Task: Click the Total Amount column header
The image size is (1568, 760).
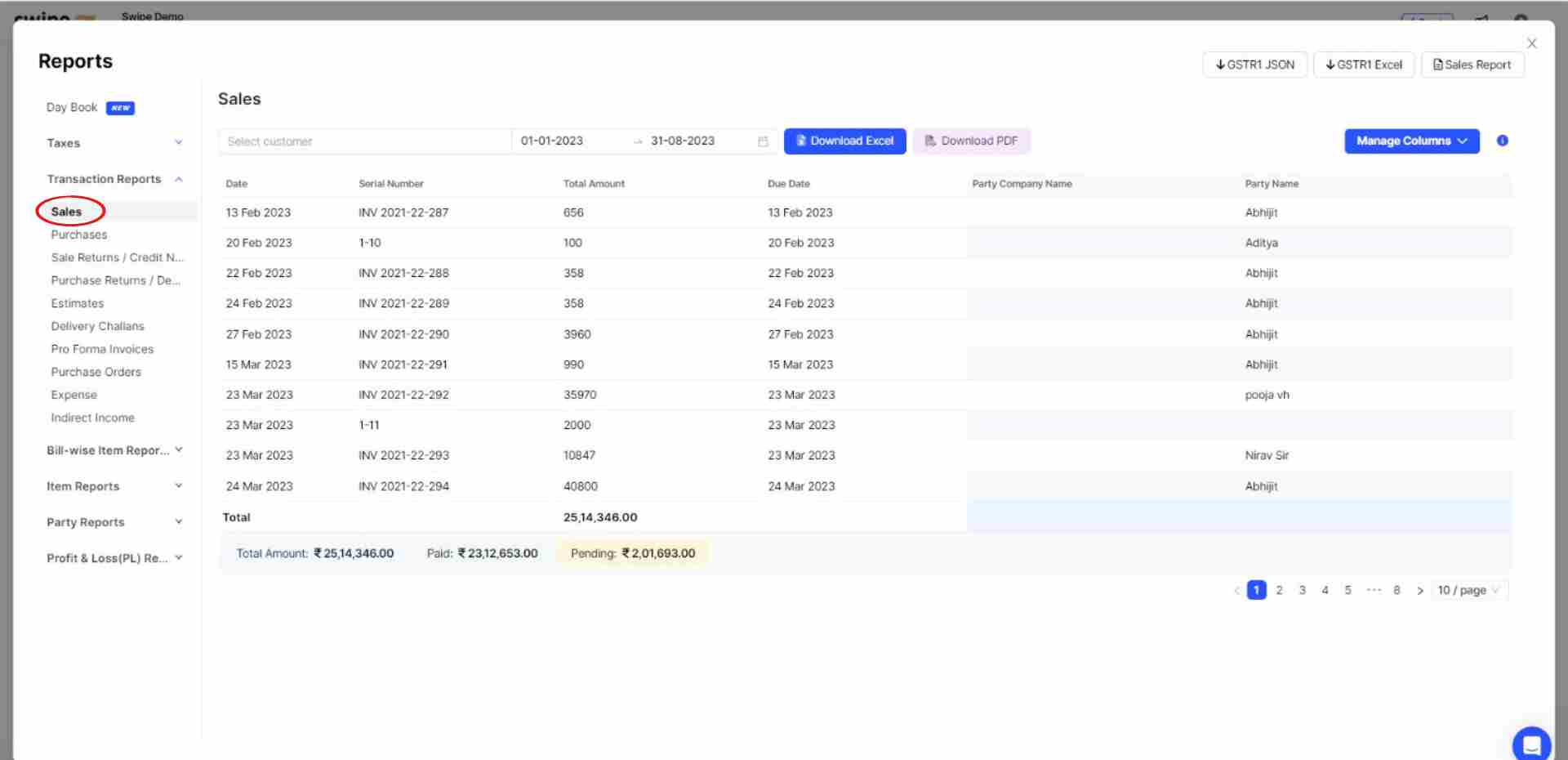Action: 594,184
